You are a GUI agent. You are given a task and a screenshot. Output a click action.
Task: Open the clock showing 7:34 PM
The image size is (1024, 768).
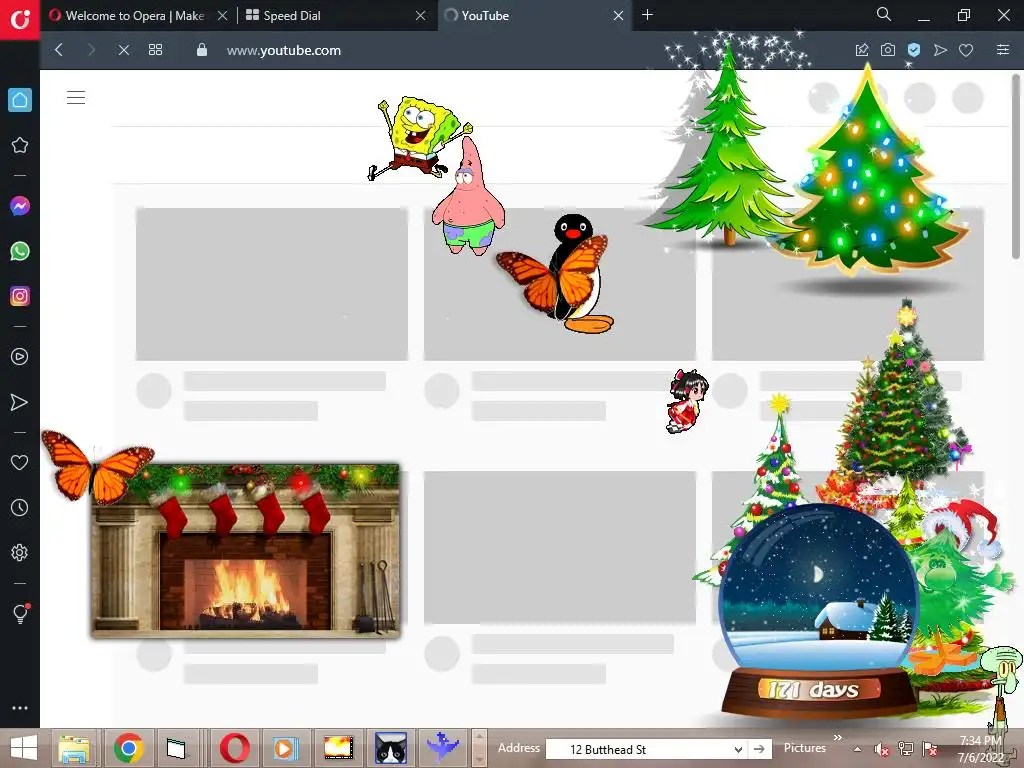[980, 741]
